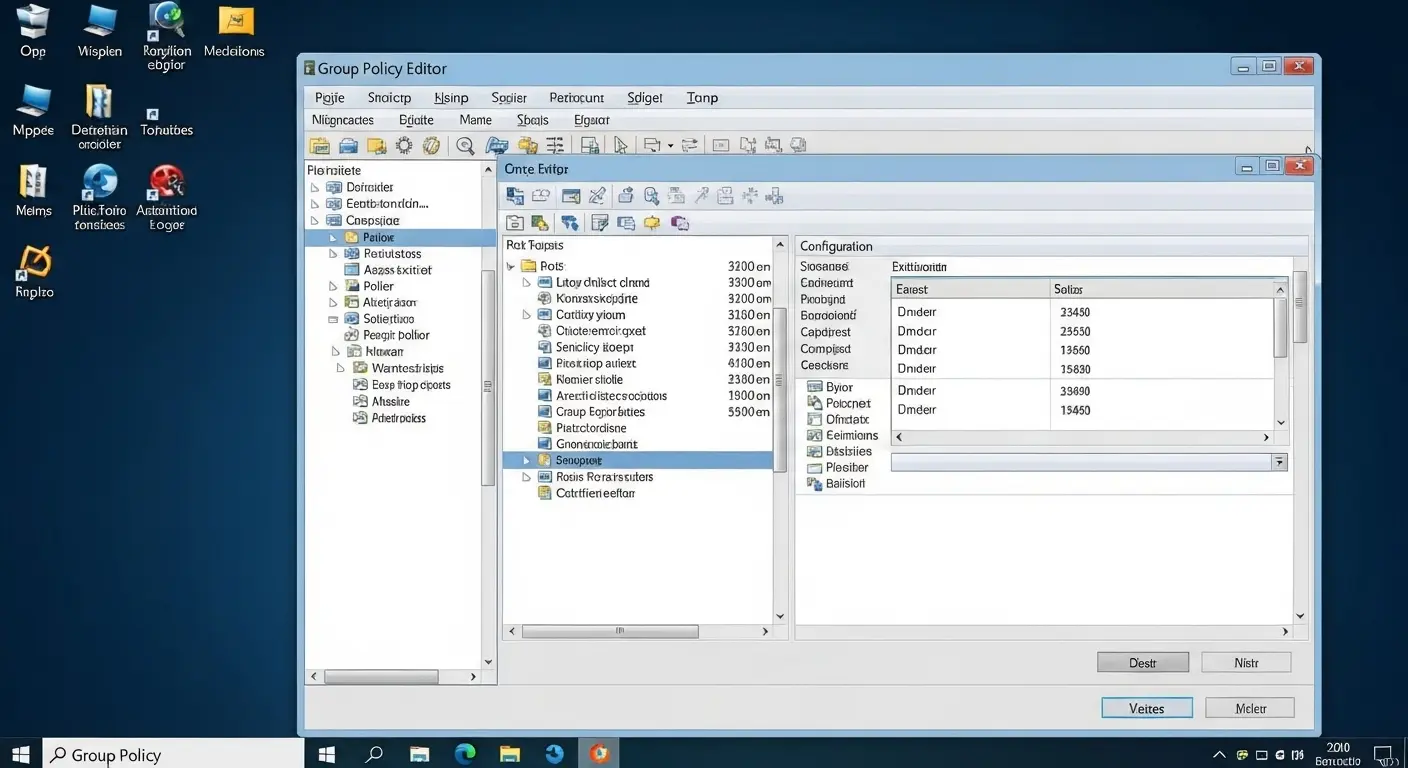Screen dimensions: 1408x768
Task: Click the Meletr button
Action: coord(1250,708)
